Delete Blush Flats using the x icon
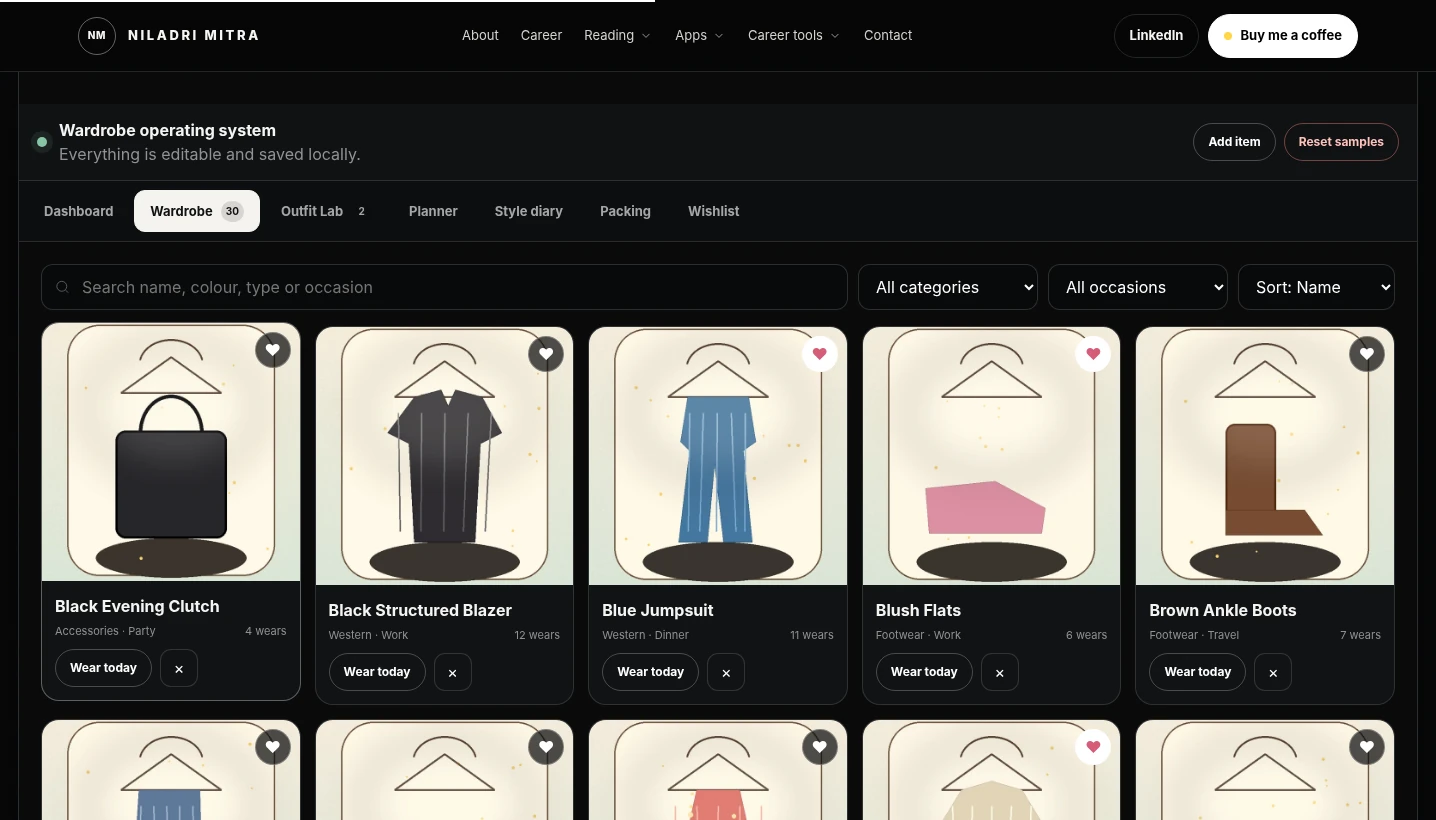 point(1000,673)
